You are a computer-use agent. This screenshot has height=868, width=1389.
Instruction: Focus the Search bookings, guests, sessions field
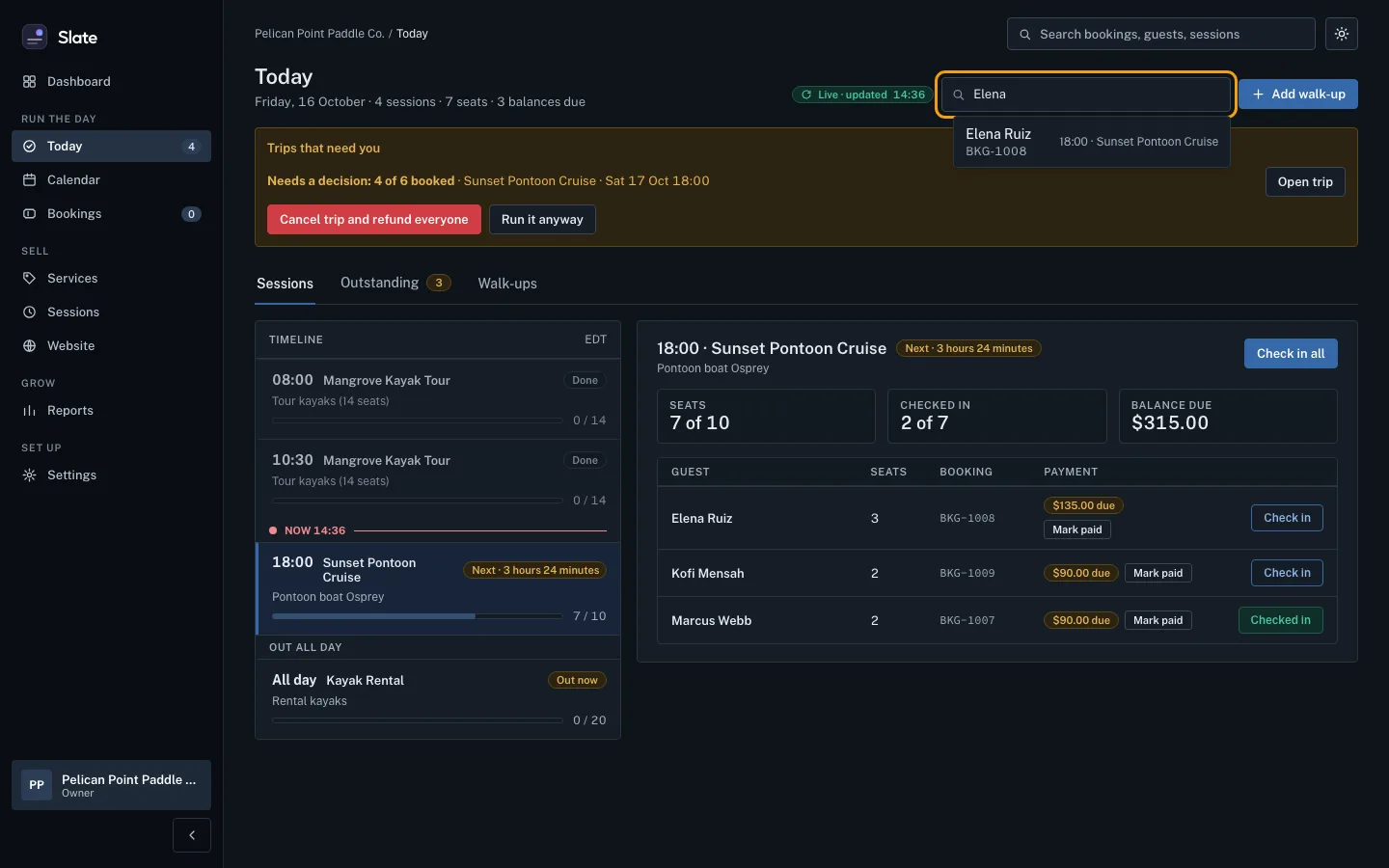tap(1161, 34)
